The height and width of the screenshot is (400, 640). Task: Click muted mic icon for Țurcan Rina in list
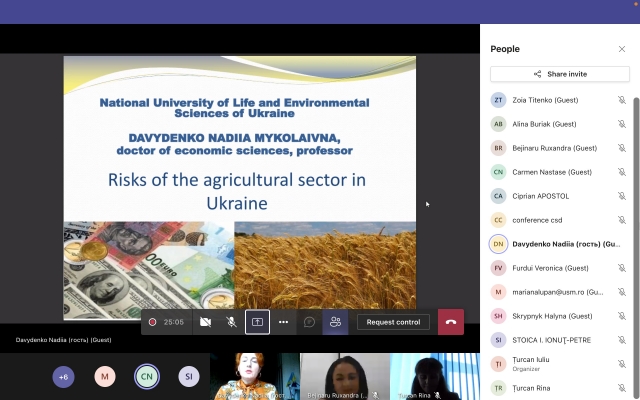pos(622,388)
